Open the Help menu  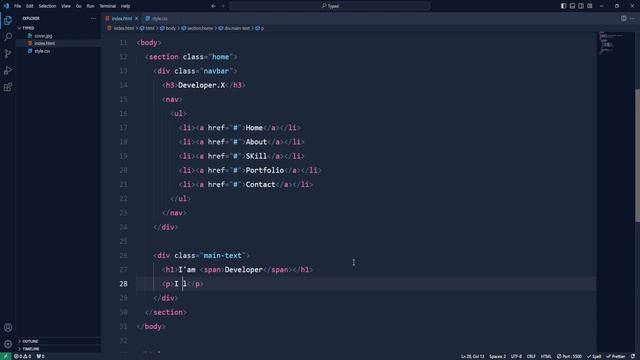point(126,6)
